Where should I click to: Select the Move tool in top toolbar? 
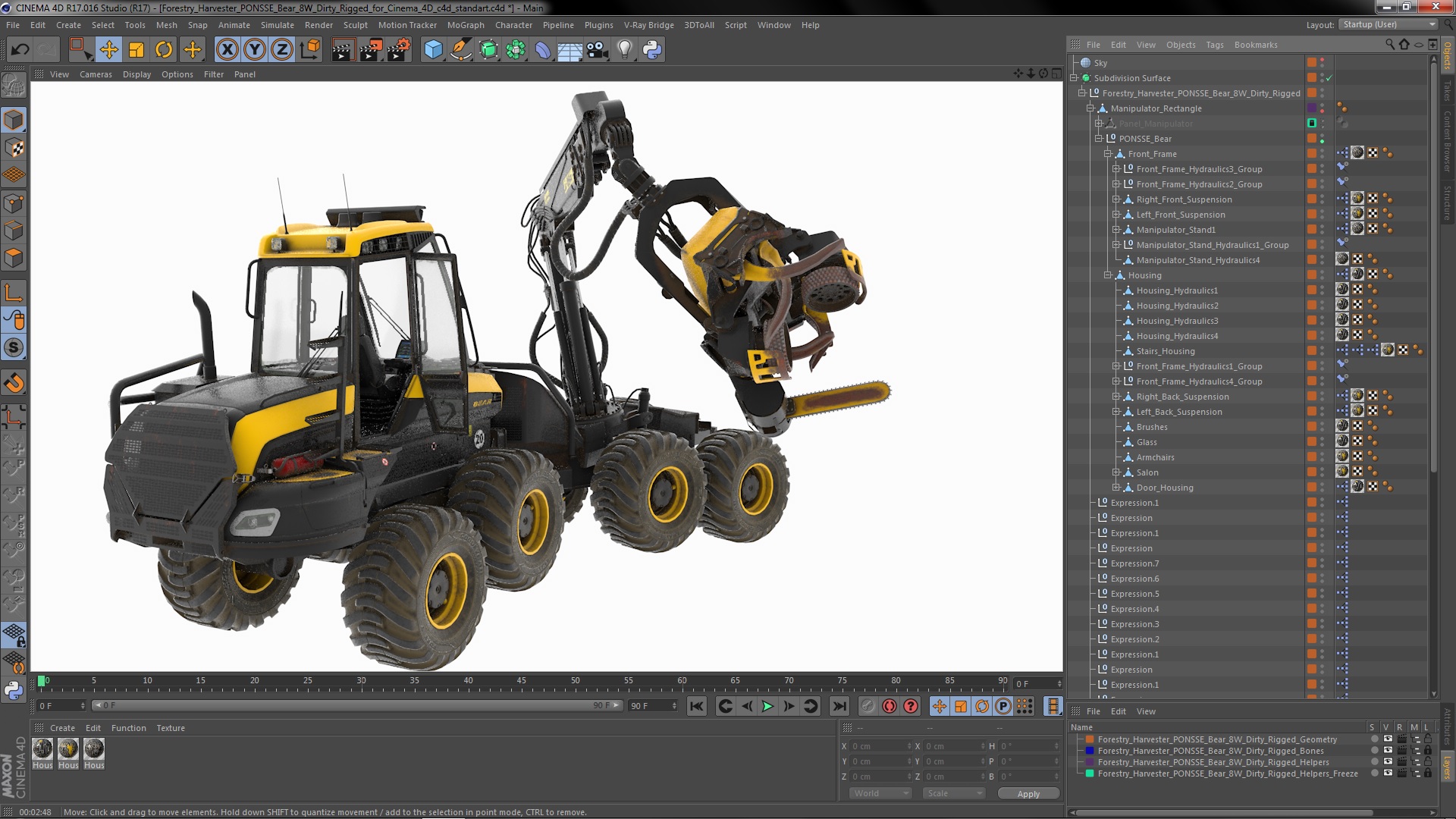click(x=108, y=50)
